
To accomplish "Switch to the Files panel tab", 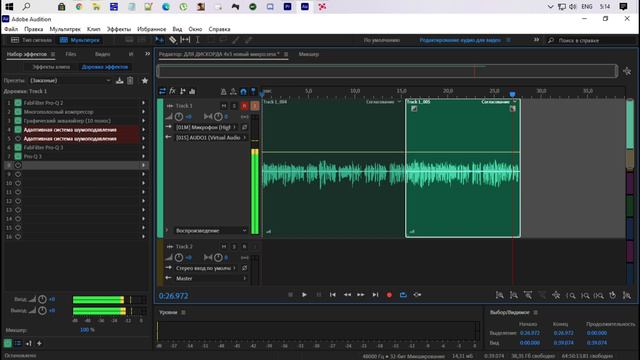I will pyautogui.click(x=71, y=54).
